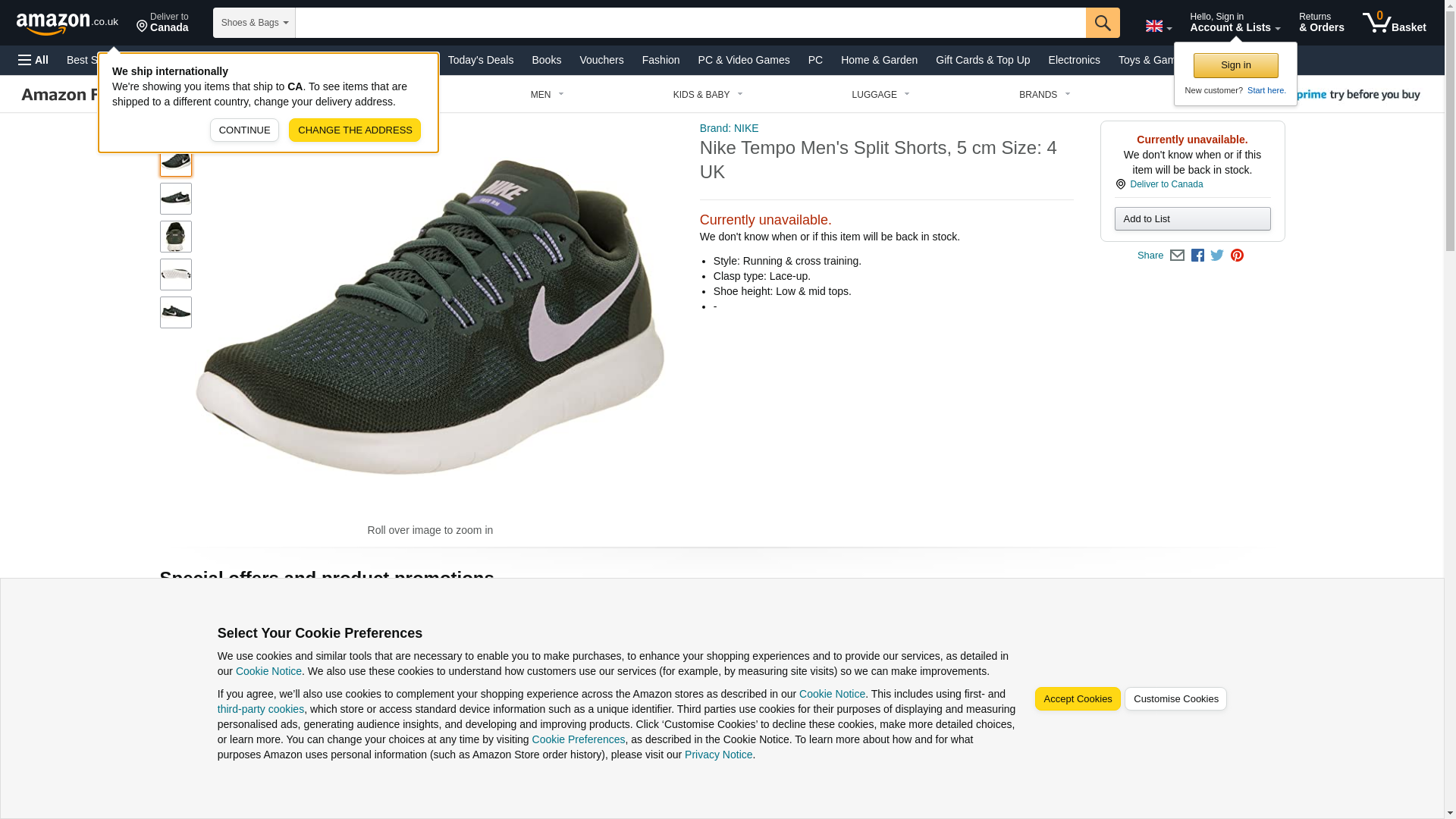Select the white sole shoe thumbnail
1456x819 pixels.
(175, 275)
